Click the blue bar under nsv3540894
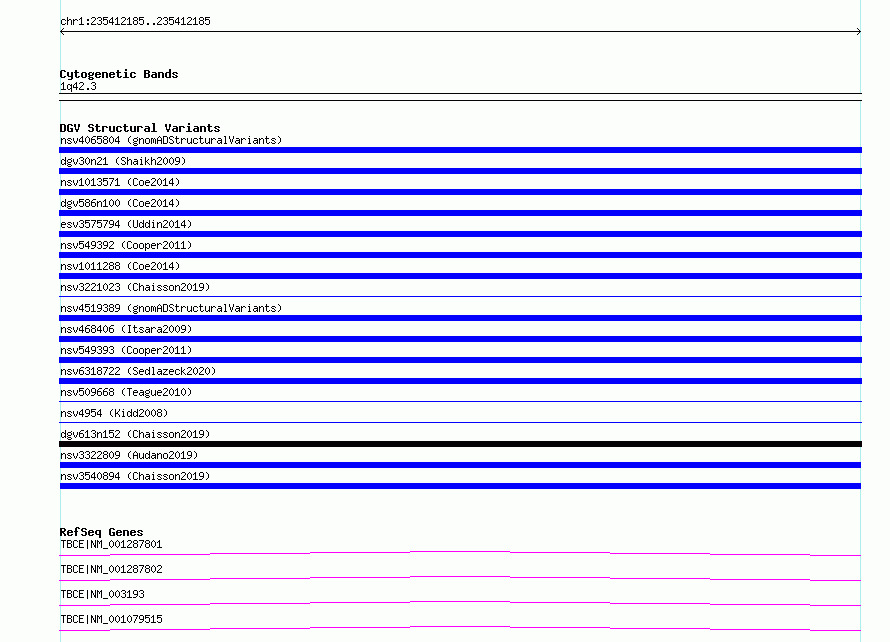890x642 pixels. pos(460,486)
